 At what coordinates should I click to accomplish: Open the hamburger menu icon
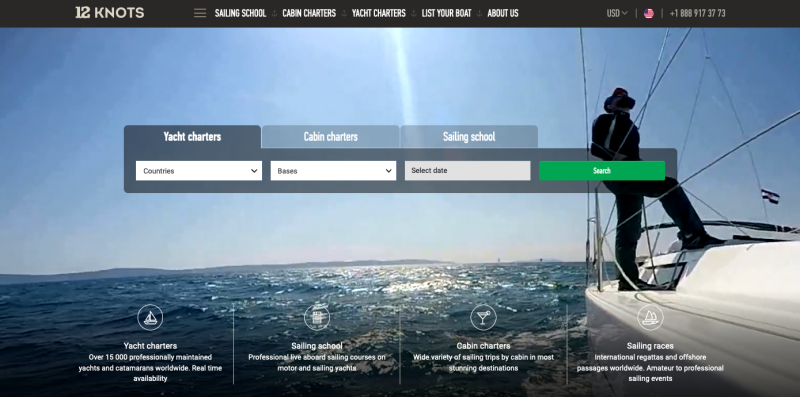(200, 13)
